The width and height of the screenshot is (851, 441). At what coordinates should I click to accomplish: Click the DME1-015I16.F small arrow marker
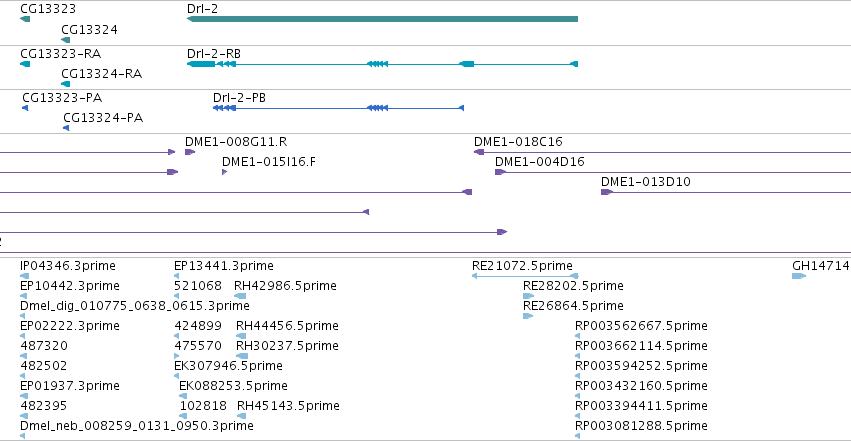pyautogui.click(x=225, y=172)
